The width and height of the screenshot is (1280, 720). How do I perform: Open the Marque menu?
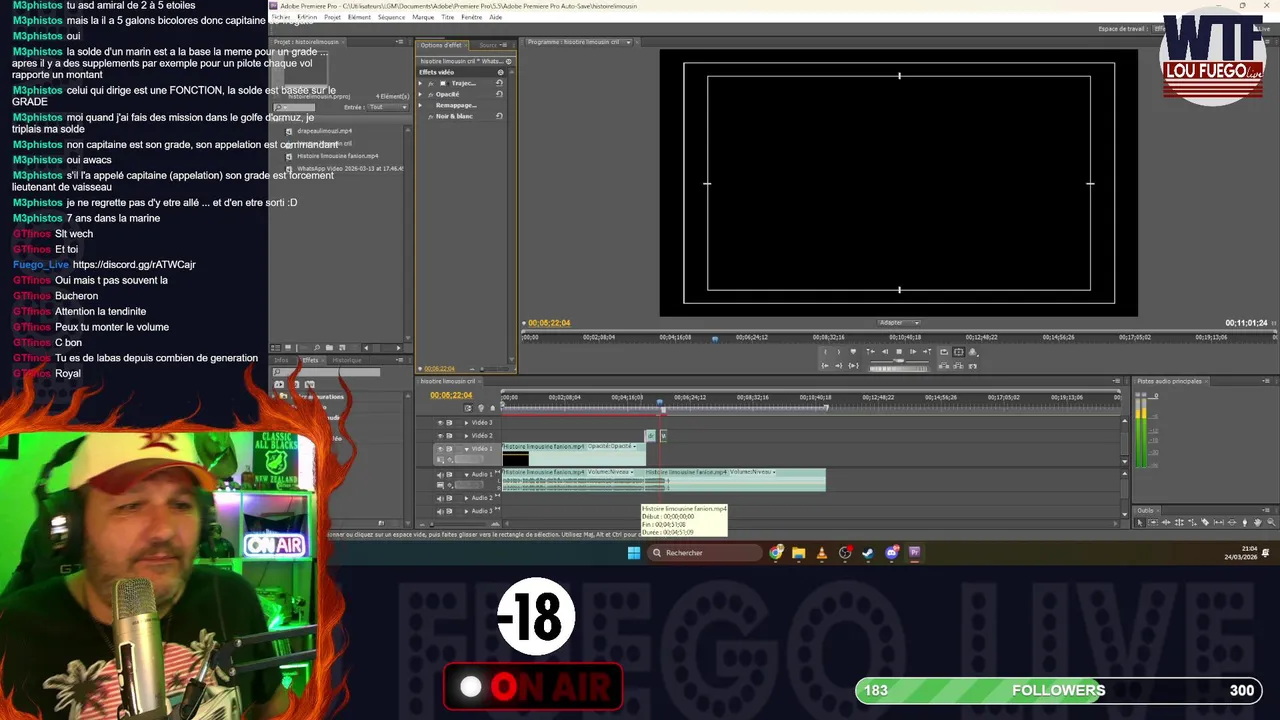(x=423, y=17)
